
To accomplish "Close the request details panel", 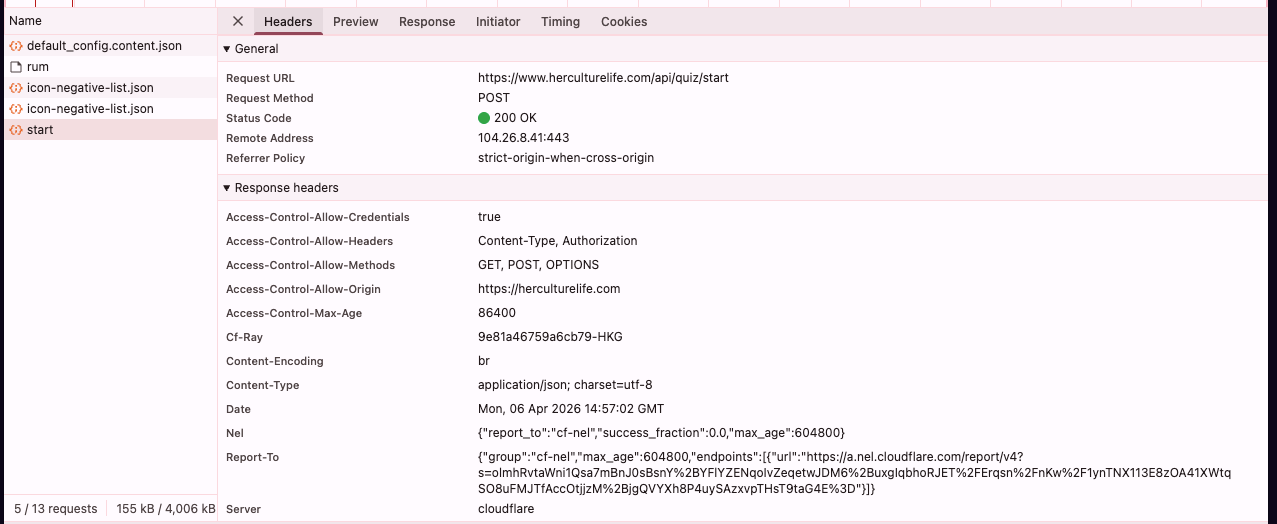I will (x=237, y=21).
